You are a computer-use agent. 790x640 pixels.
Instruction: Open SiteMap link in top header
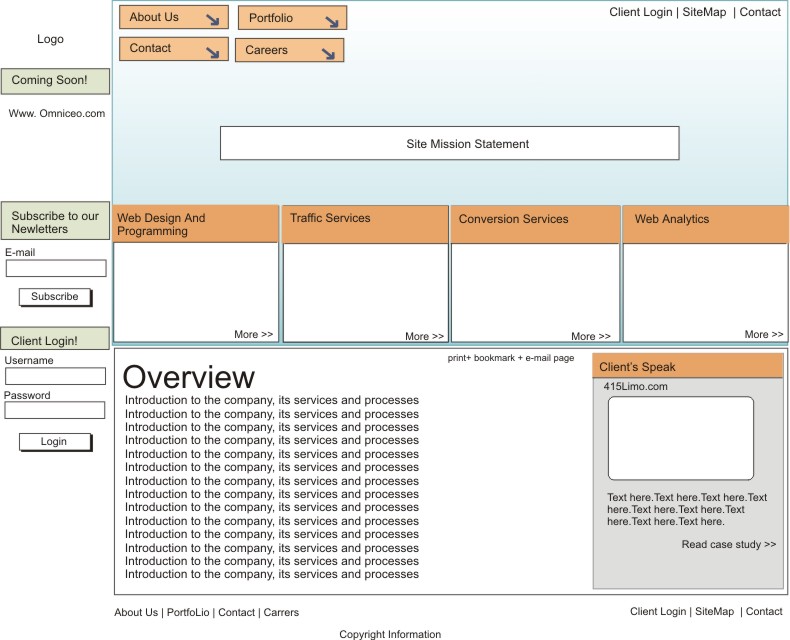coord(704,12)
